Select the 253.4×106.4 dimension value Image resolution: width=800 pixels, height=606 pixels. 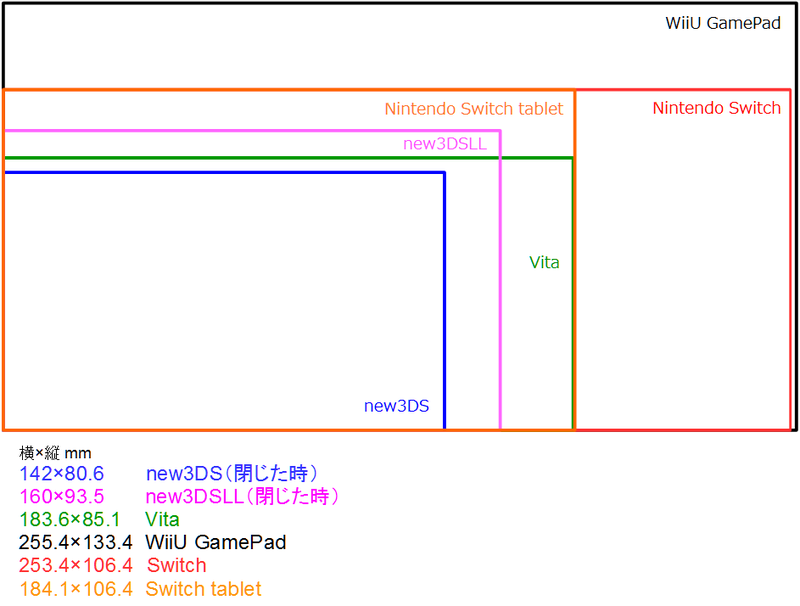point(76,565)
